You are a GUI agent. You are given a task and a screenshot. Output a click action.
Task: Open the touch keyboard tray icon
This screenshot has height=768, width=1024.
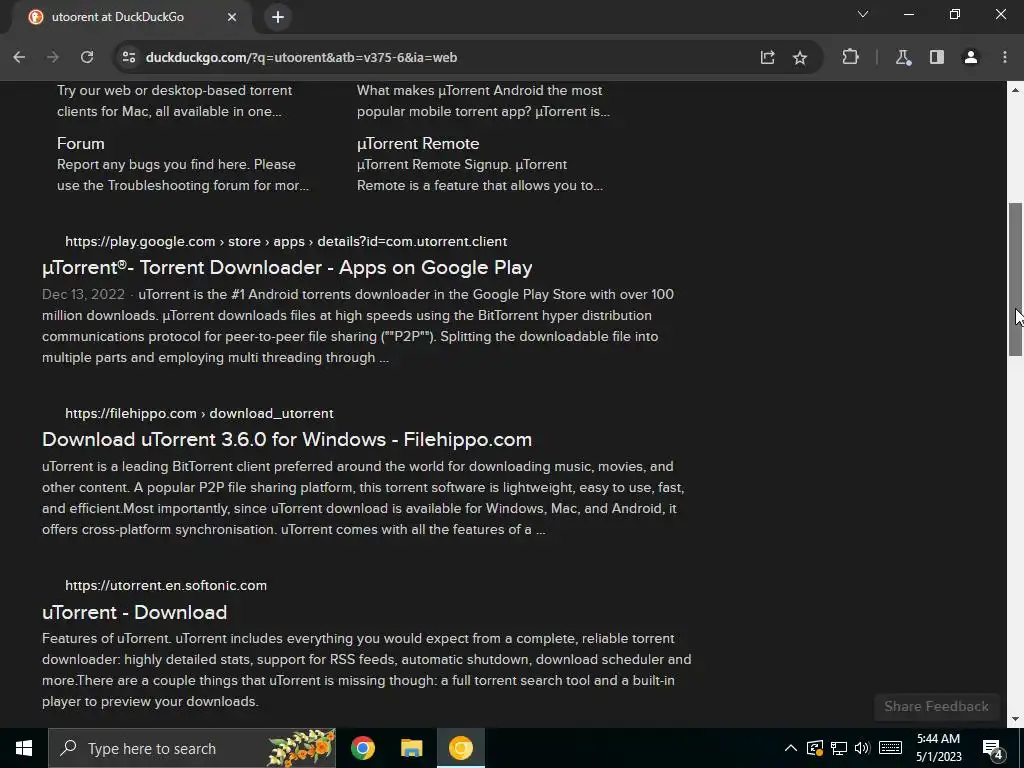click(890, 748)
